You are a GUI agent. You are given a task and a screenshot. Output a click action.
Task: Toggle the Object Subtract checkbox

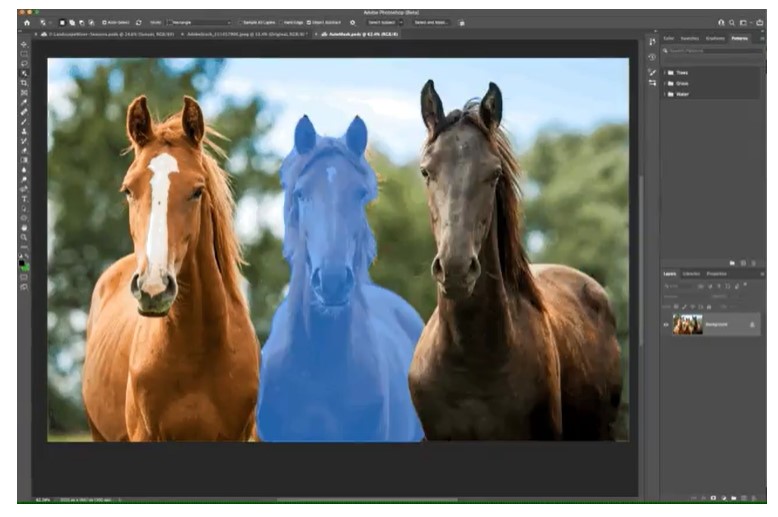click(x=309, y=23)
